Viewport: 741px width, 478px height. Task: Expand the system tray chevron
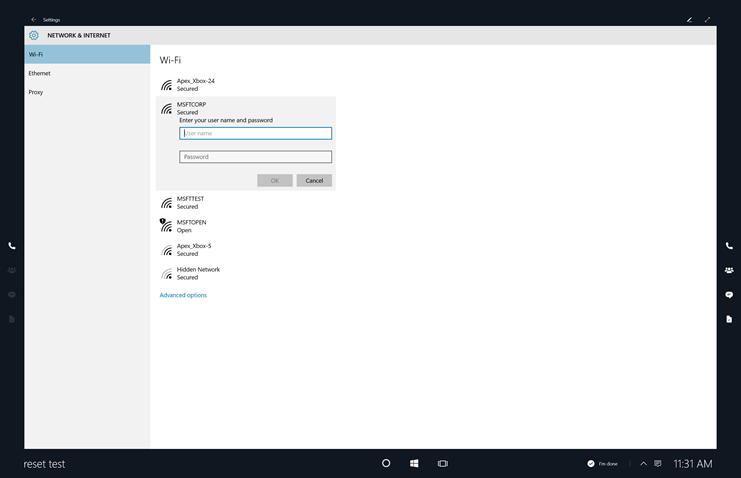(x=643, y=464)
